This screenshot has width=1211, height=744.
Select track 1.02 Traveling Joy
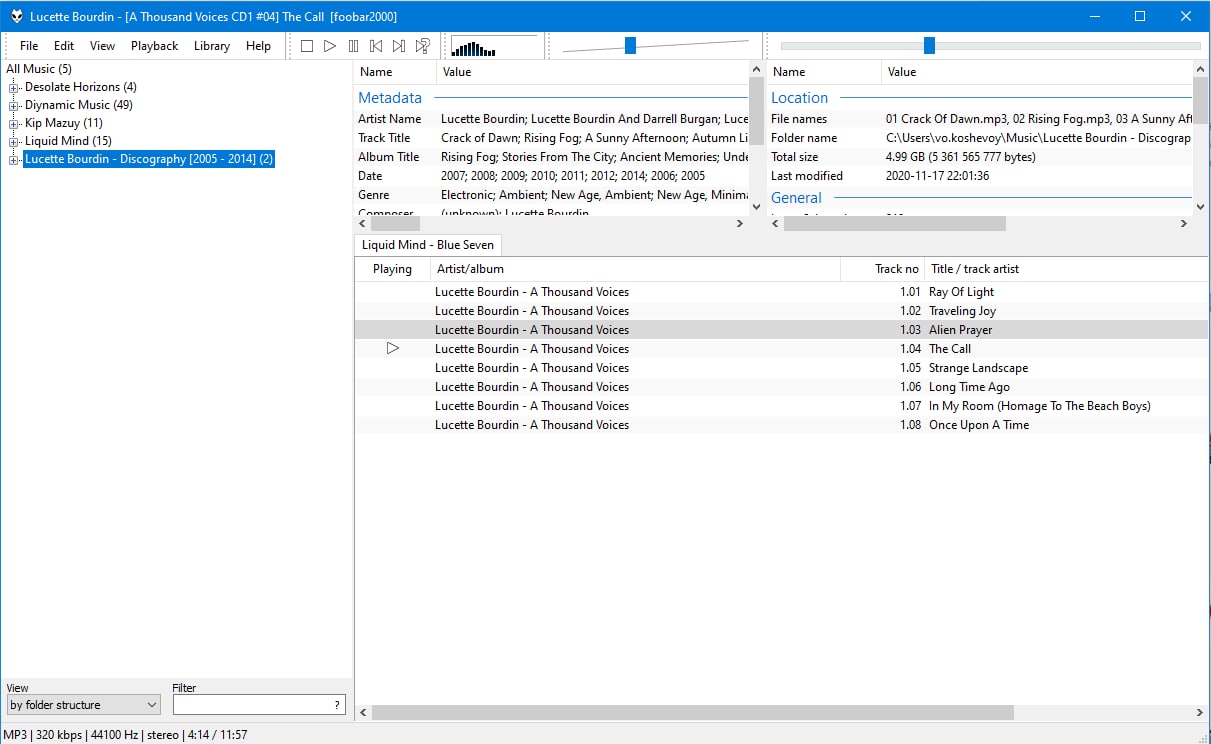tap(781, 311)
